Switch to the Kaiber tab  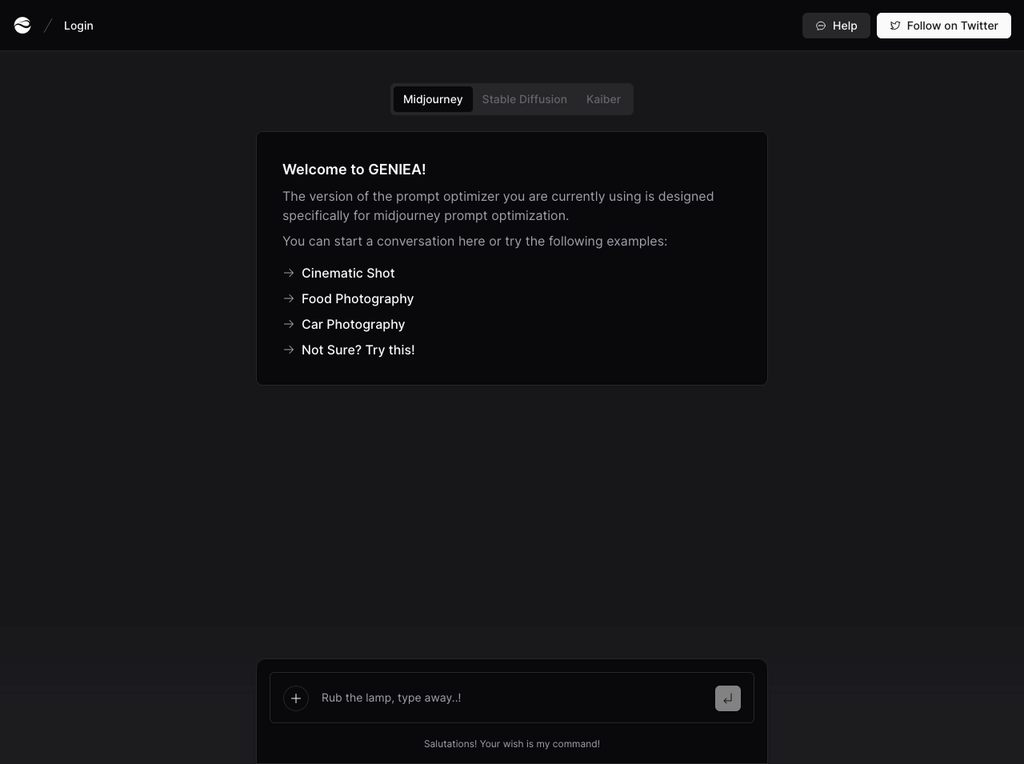point(603,99)
